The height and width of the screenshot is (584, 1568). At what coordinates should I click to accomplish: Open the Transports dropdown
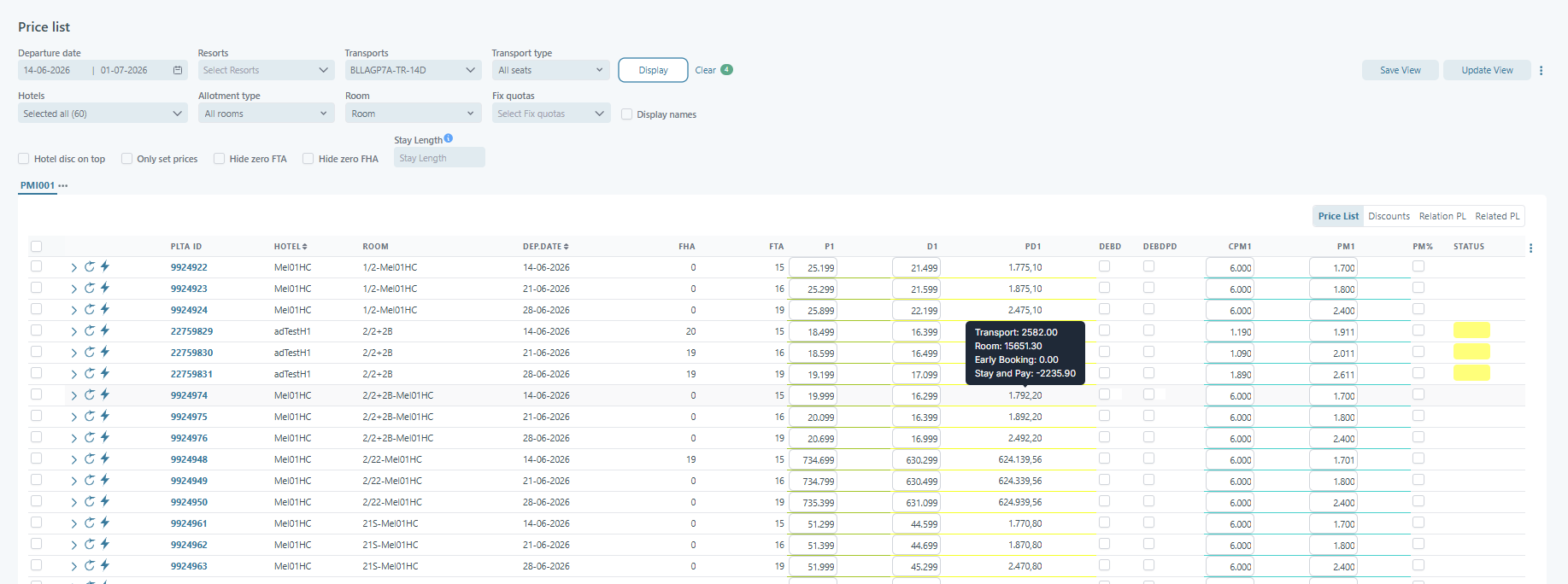[x=412, y=70]
